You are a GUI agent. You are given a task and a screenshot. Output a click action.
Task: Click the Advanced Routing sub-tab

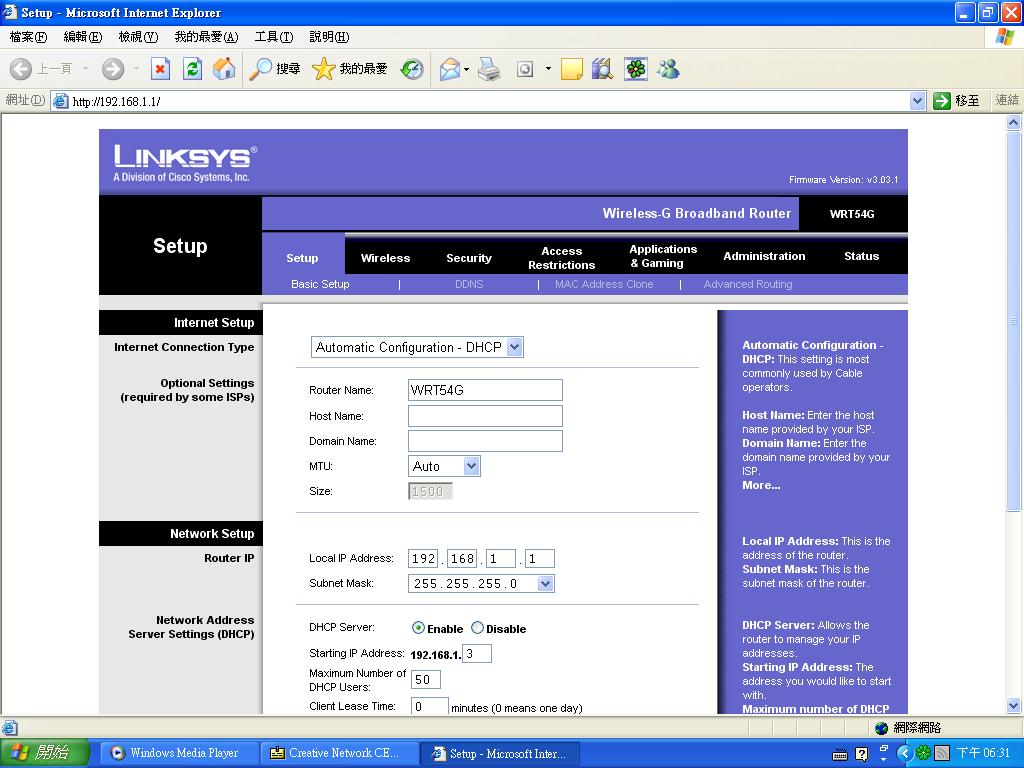(748, 284)
